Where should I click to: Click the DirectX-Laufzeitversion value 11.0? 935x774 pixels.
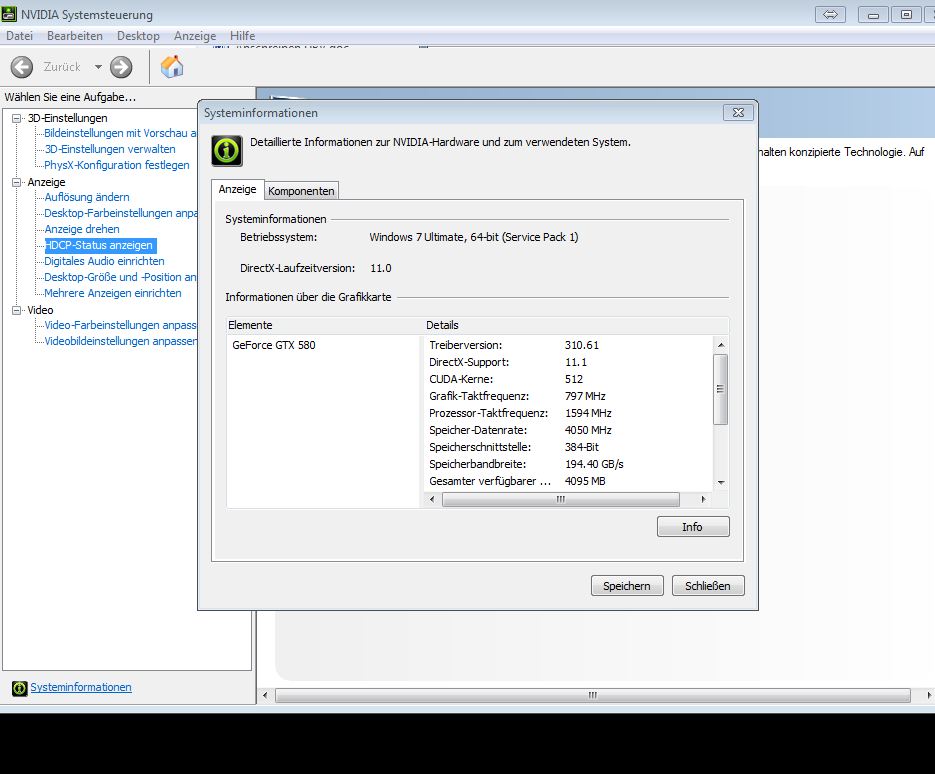pyautogui.click(x=380, y=268)
